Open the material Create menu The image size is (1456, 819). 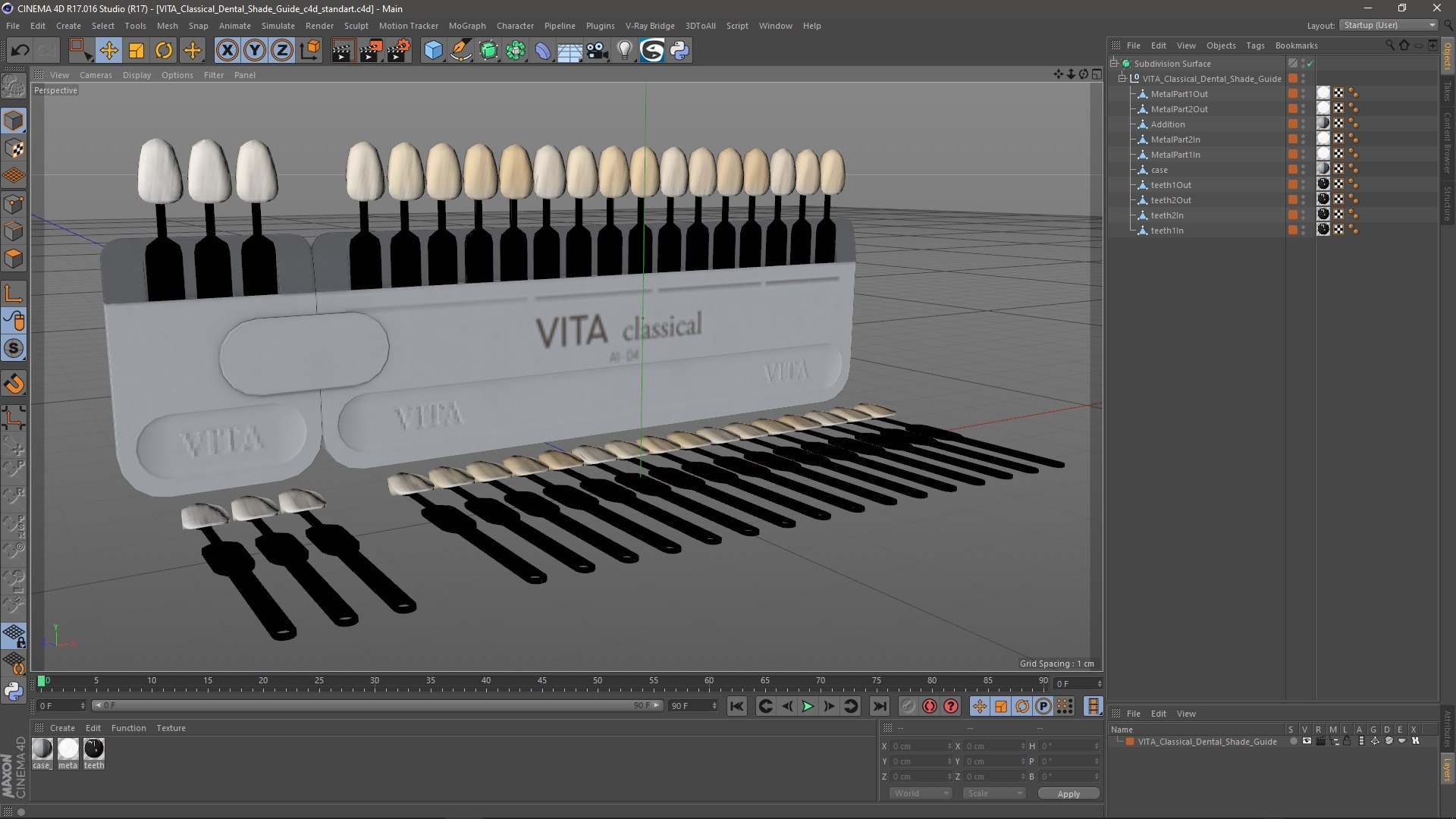62,728
